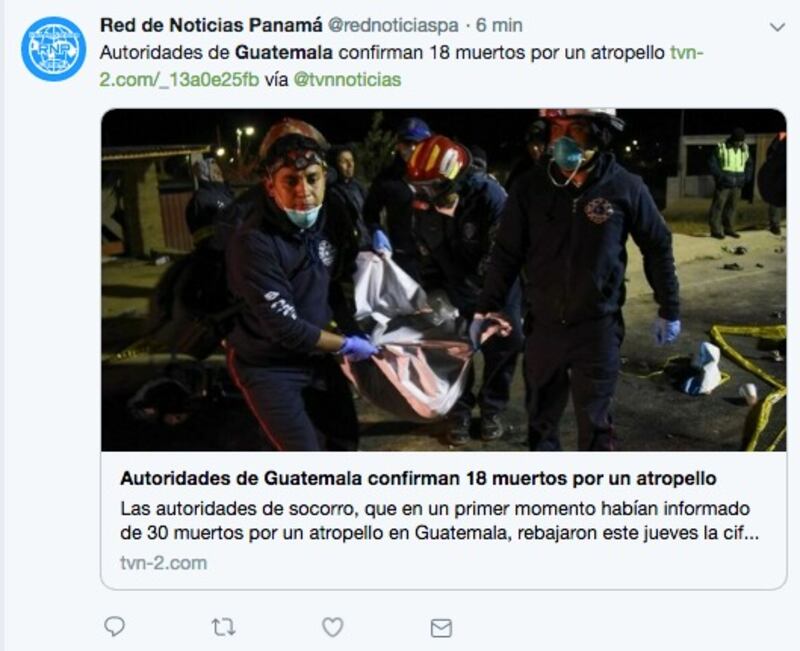Like the tweet with the heart icon
Image resolution: width=800 pixels, height=651 pixels.
click(333, 627)
